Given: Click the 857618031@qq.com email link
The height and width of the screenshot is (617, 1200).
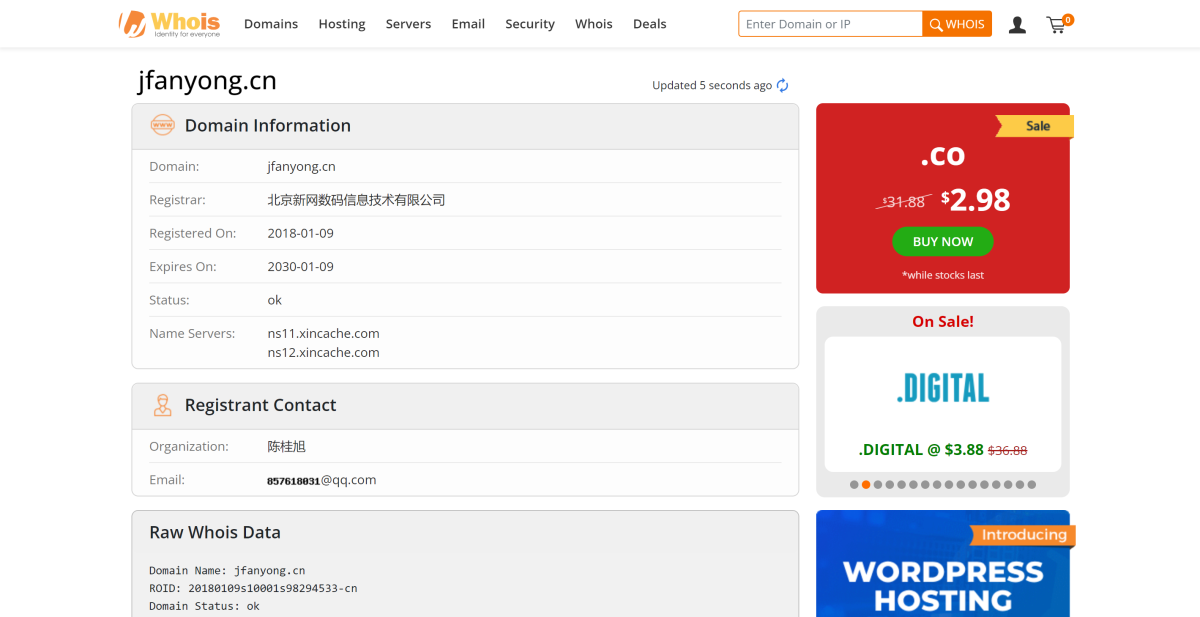Looking at the screenshot, I should click(x=321, y=479).
